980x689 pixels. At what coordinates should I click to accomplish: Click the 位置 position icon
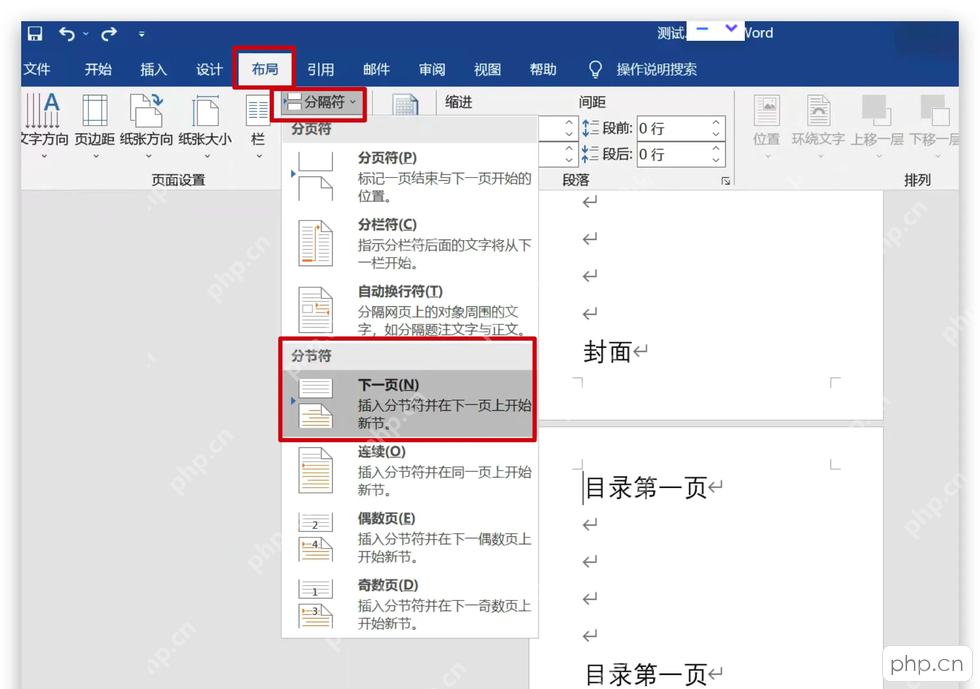click(767, 111)
